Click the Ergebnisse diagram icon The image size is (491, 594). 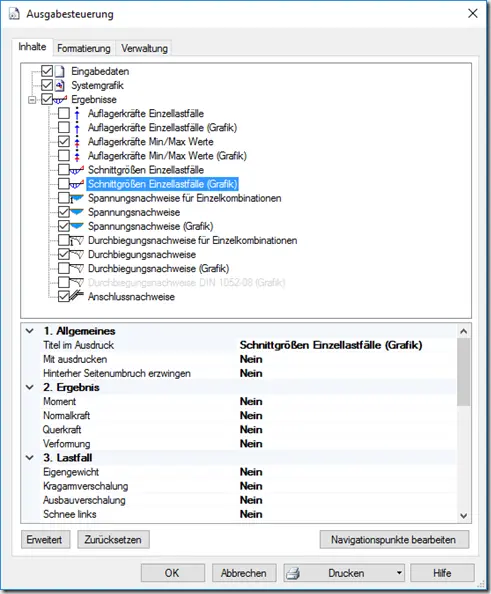pos(60,100)
